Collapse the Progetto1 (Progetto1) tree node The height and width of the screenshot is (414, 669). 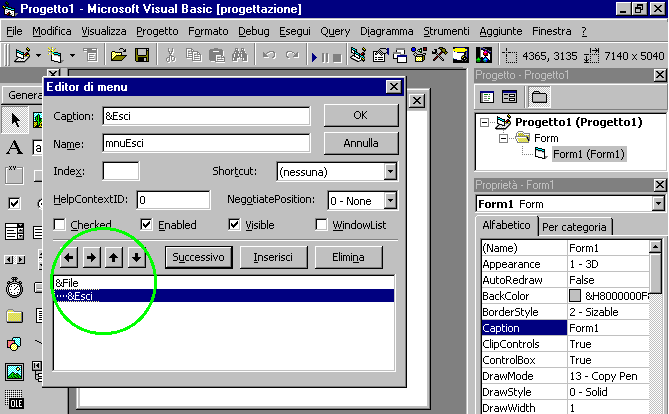(x=484, y=123)
